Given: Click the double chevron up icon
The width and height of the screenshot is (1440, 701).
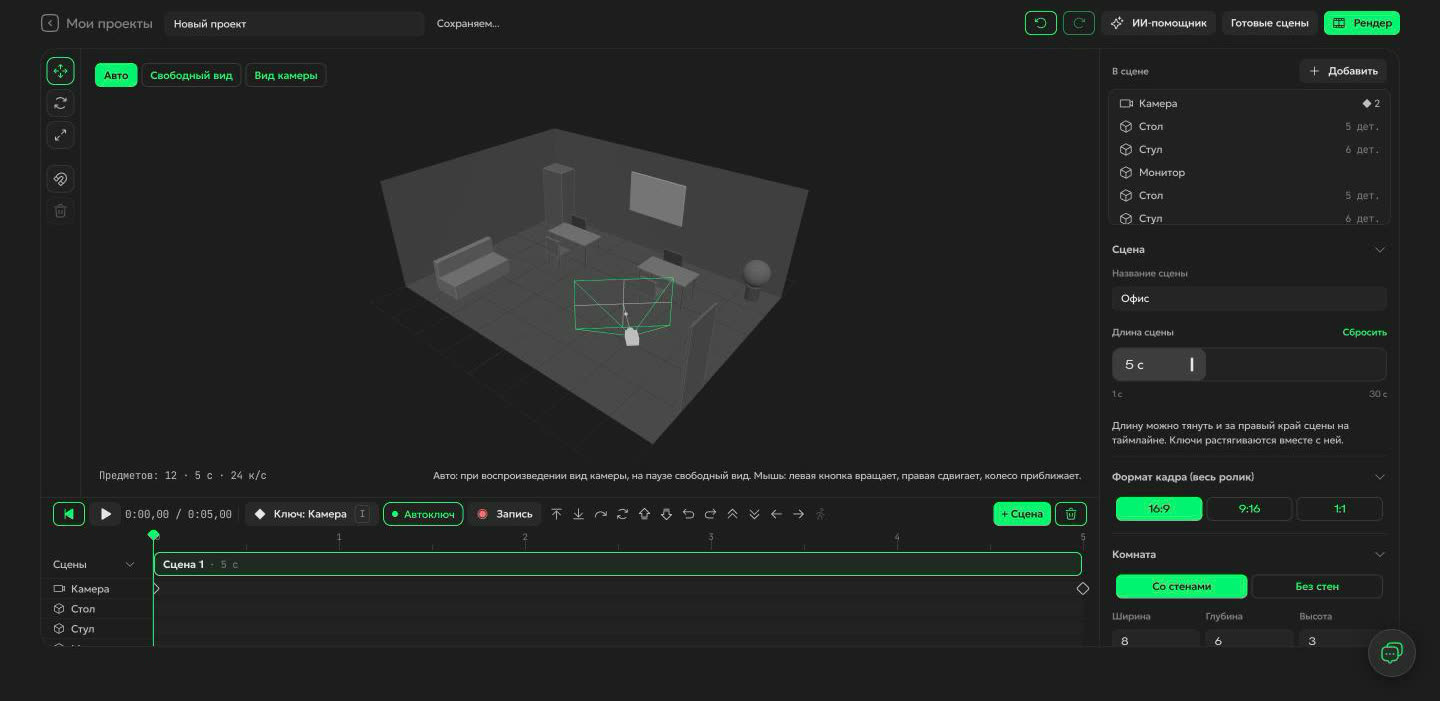Looking at the screenshot, I should [x=732, y=514].
